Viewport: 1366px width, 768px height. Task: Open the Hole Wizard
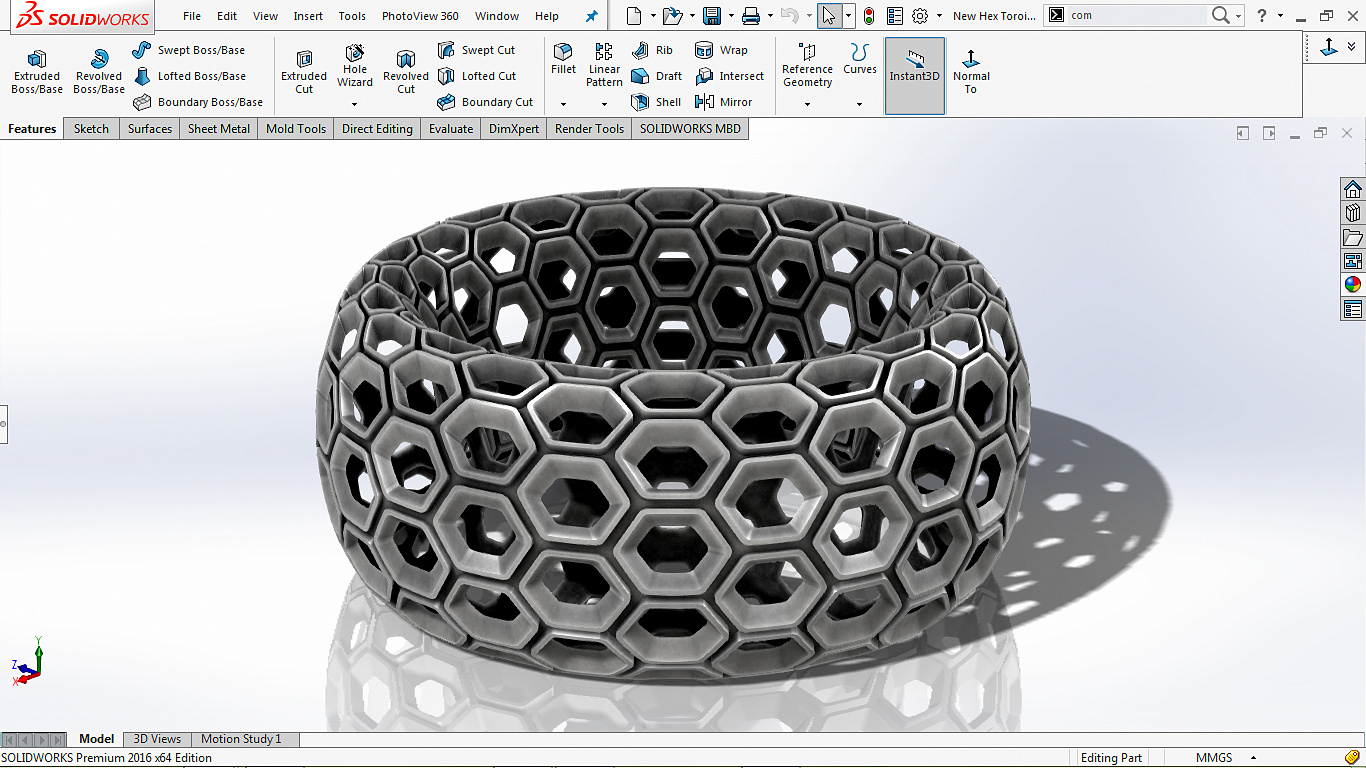354,70
